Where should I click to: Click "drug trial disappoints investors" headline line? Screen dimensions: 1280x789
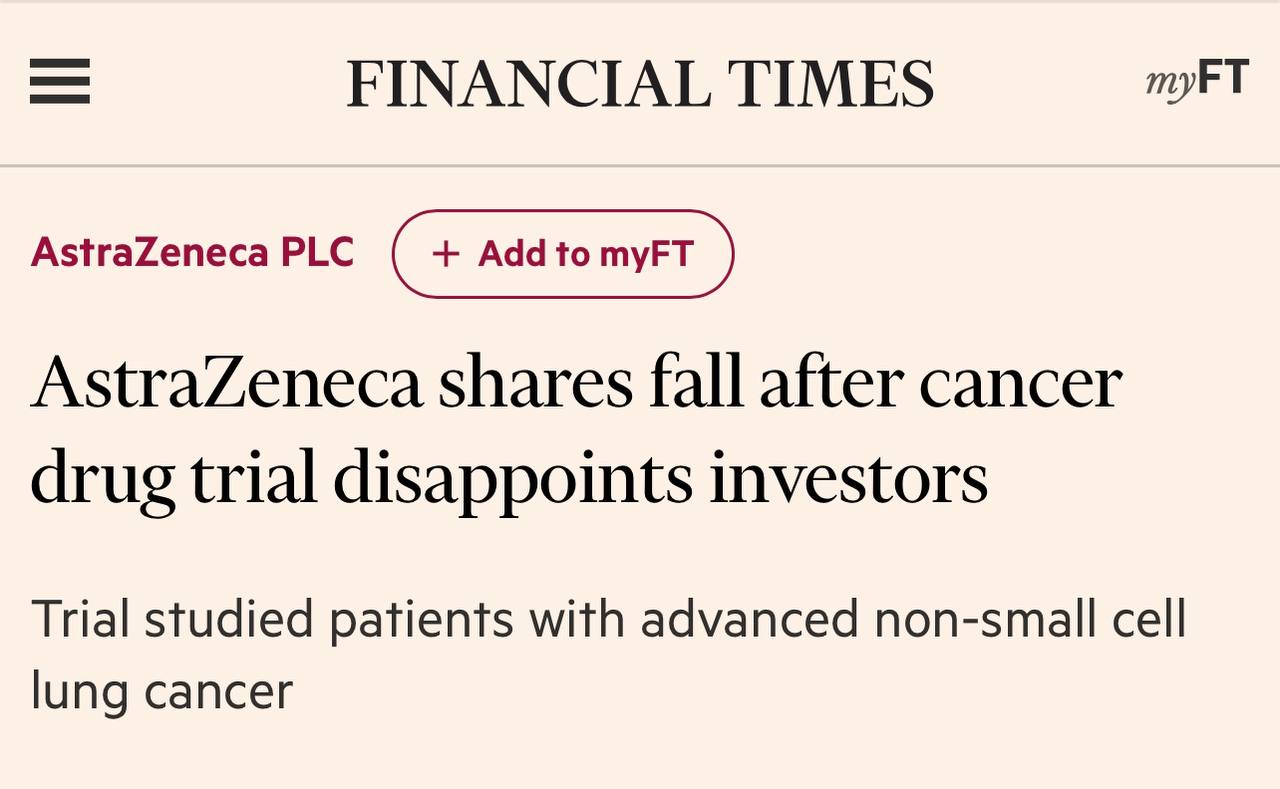(x=509, y=479)
